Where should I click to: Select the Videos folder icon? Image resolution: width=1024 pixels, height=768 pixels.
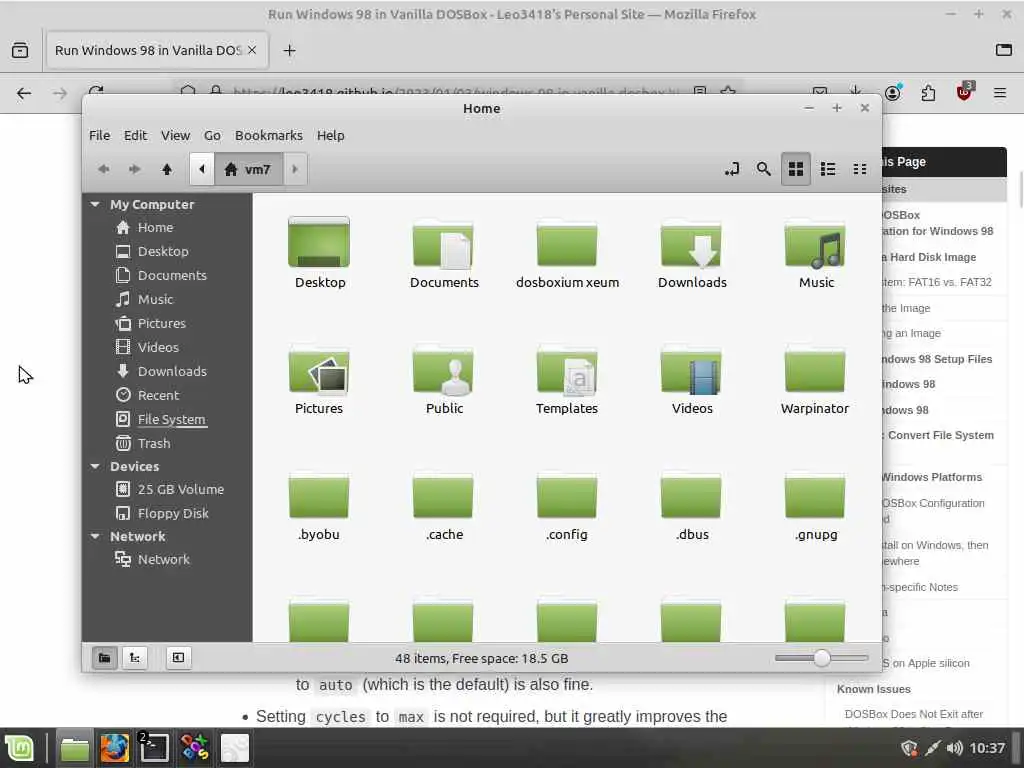691,371
